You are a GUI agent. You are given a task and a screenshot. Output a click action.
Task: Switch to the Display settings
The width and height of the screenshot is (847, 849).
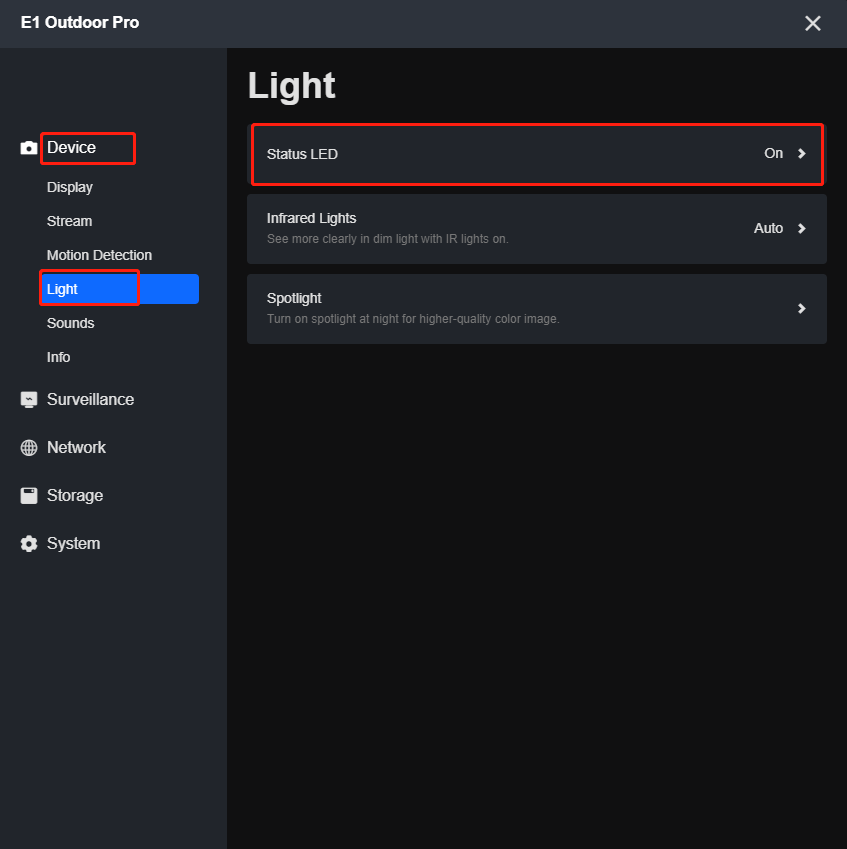coord(69,187)
